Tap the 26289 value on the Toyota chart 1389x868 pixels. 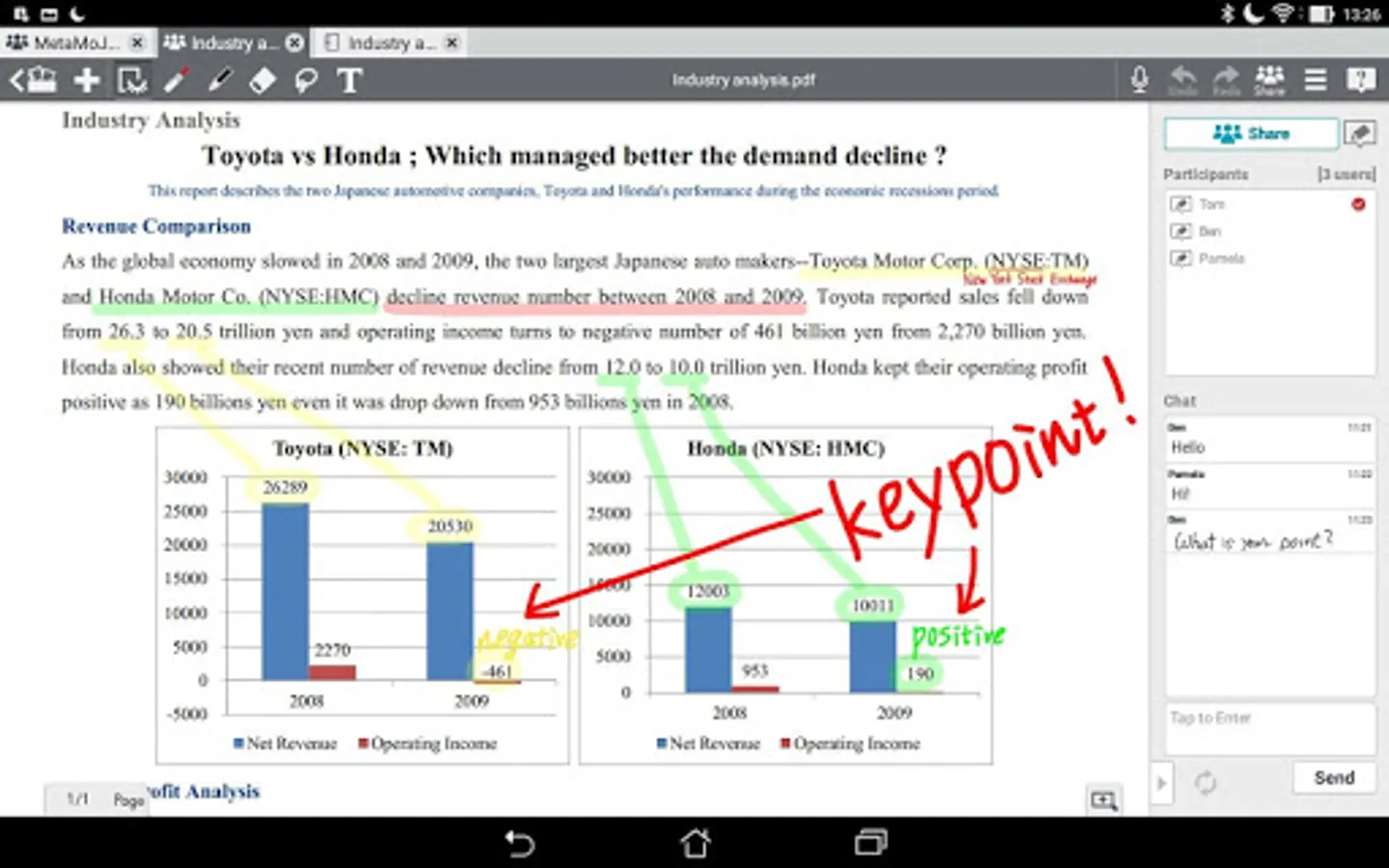click(x=286, y=487)
